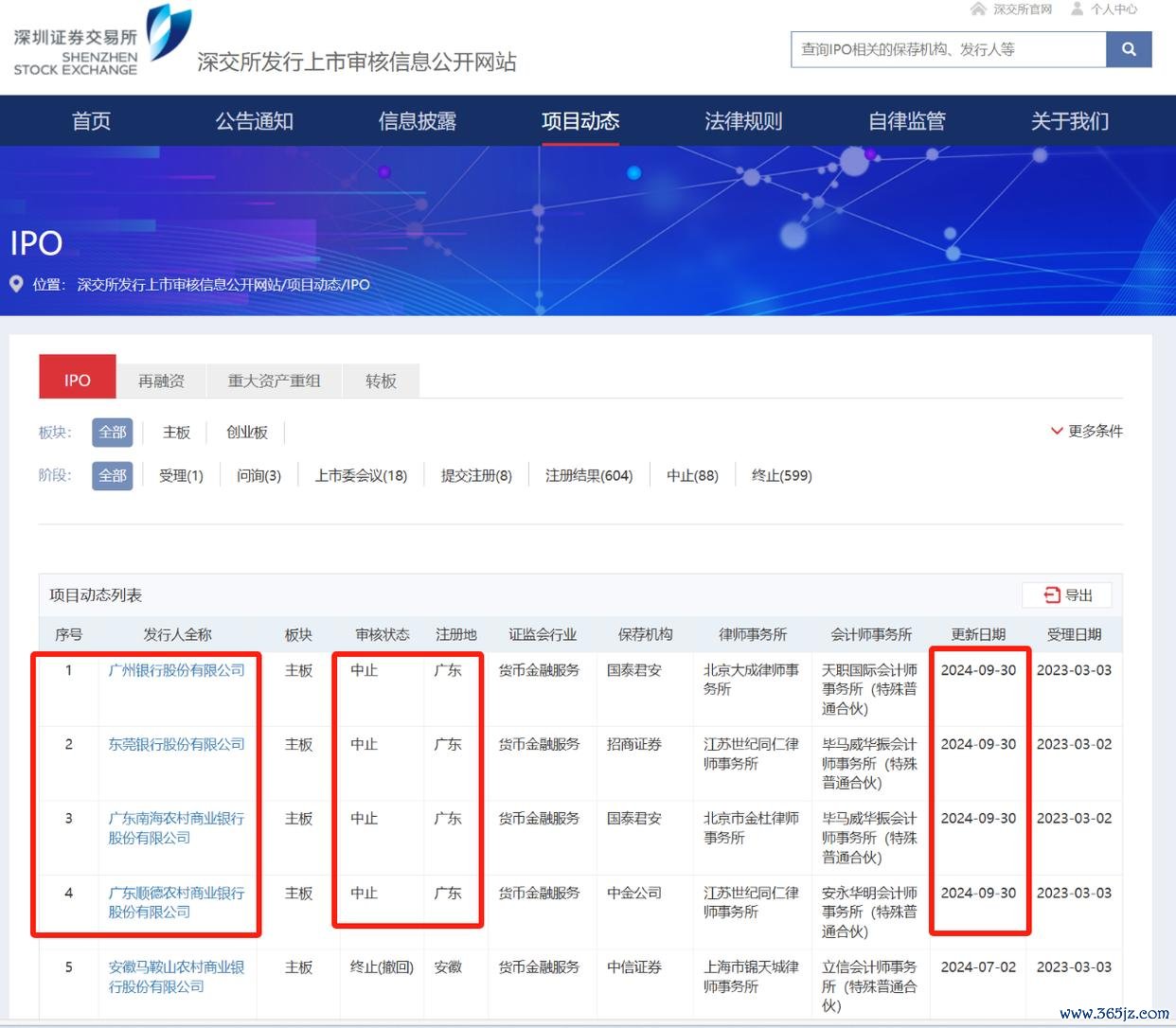Click 中金公司 sponsor cell

(634, 893)
